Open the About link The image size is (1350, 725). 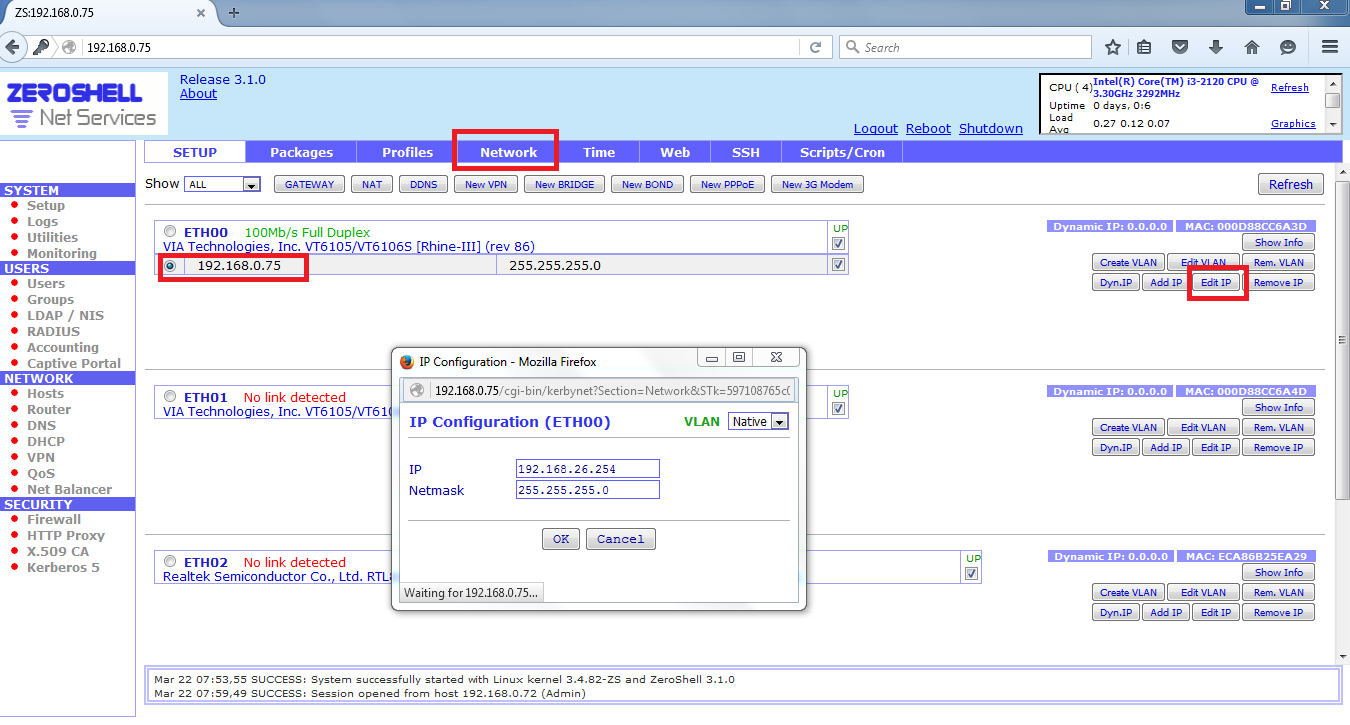coord(198,93)
